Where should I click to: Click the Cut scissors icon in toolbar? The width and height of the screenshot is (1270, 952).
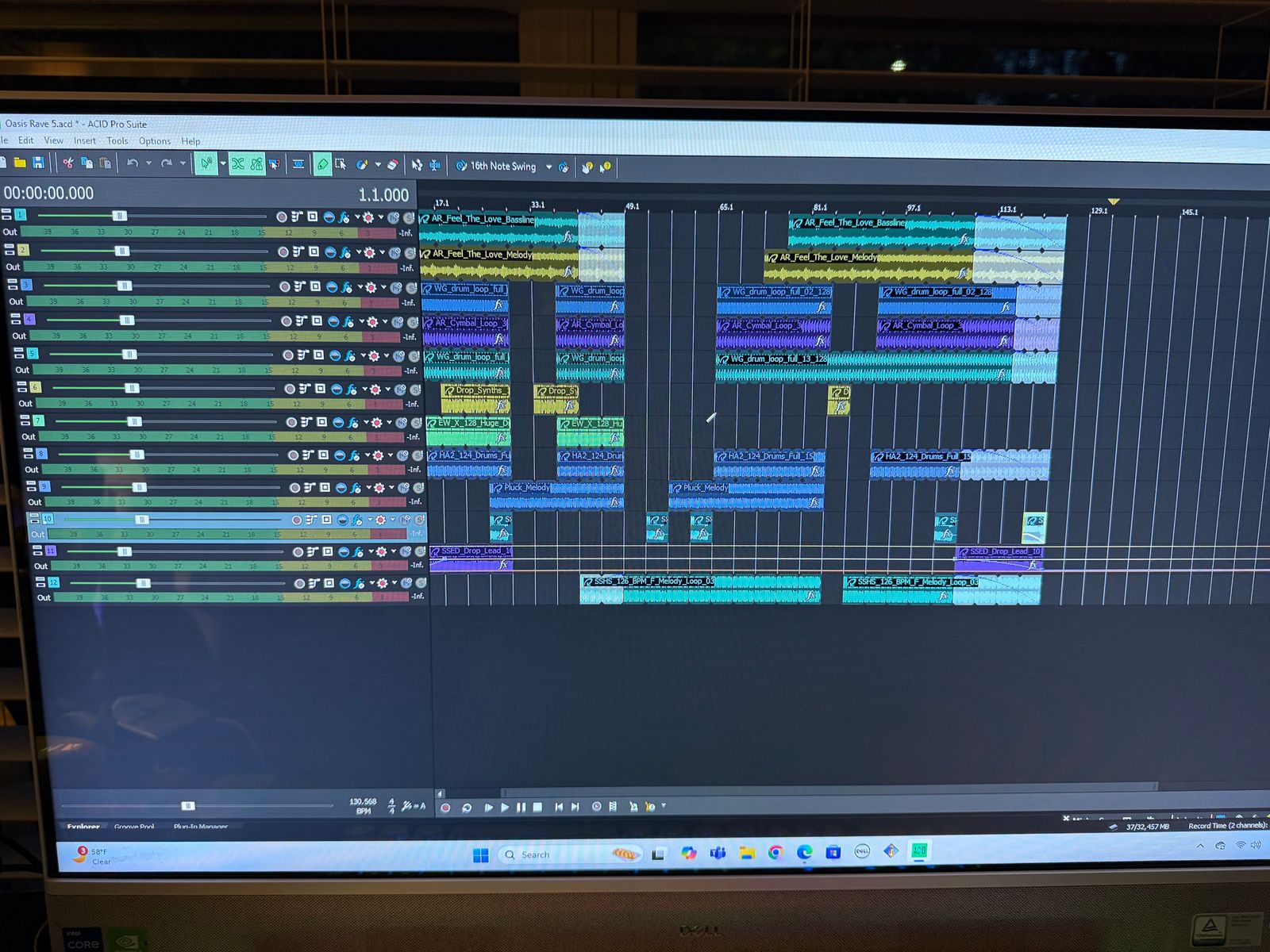(68, 163)
